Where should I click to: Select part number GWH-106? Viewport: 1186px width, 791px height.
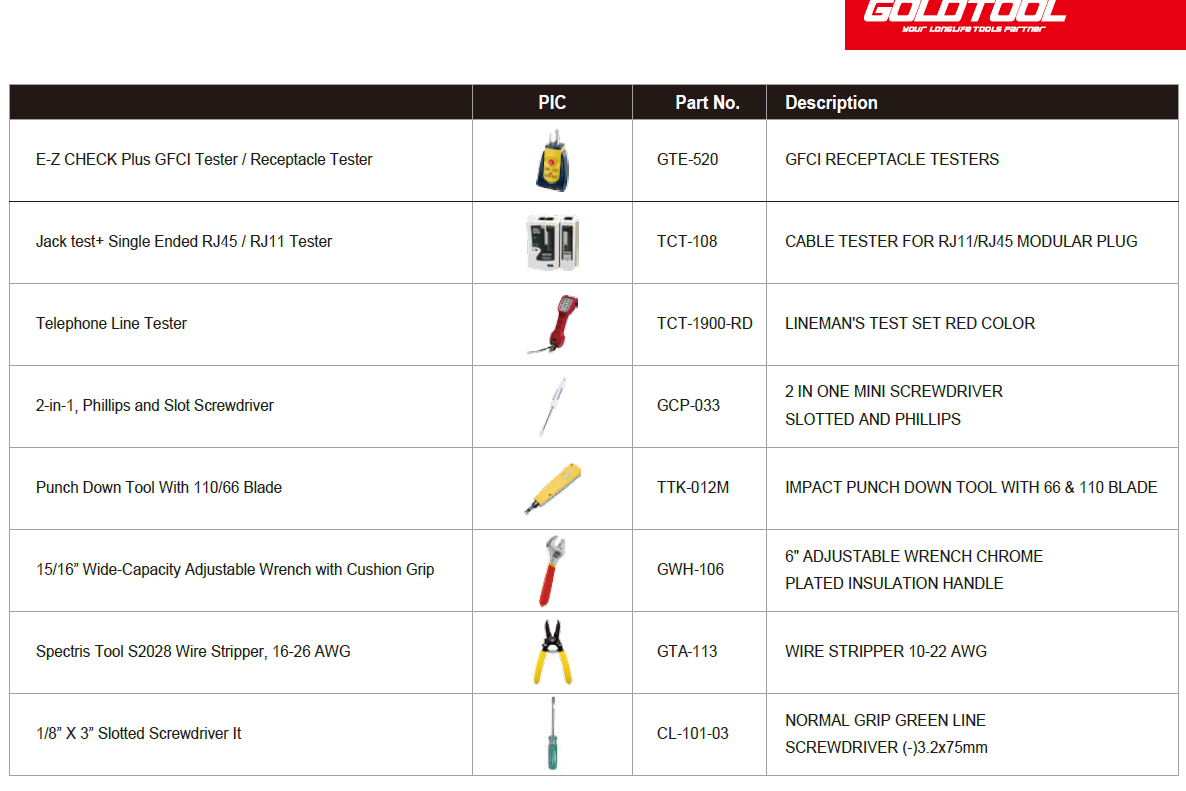pos(691,569)
